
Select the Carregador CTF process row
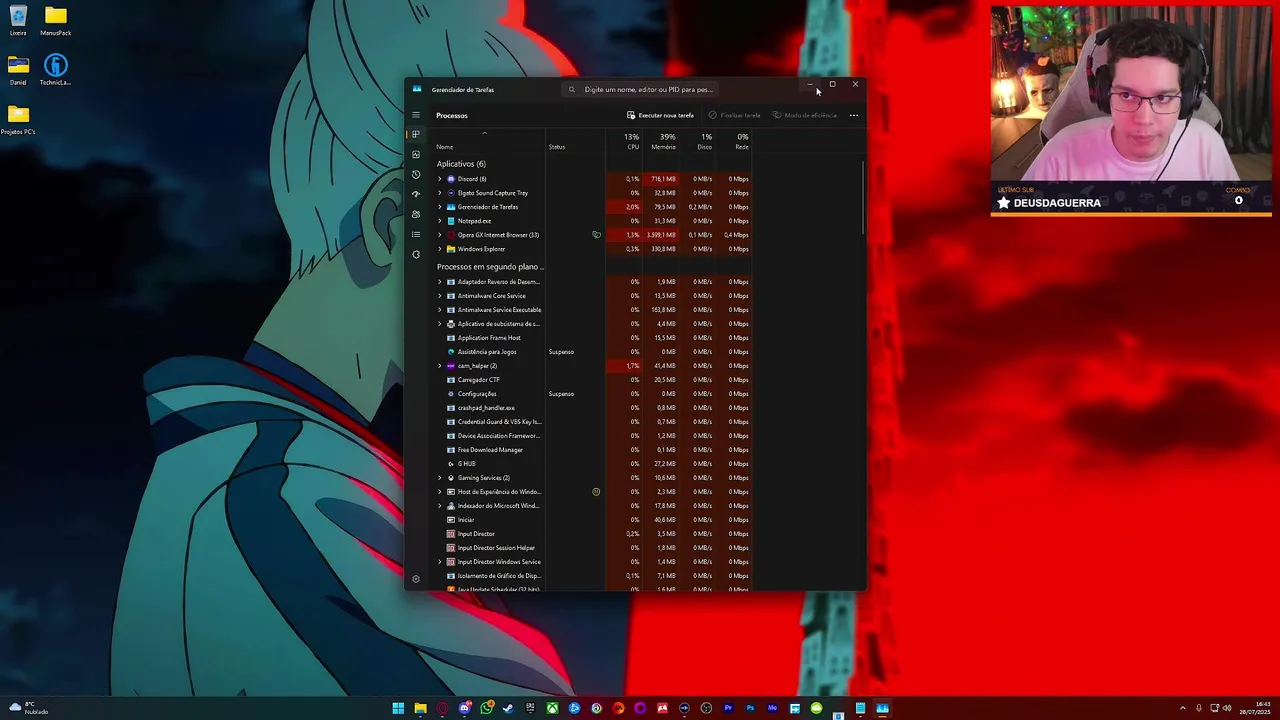[592, 380]
